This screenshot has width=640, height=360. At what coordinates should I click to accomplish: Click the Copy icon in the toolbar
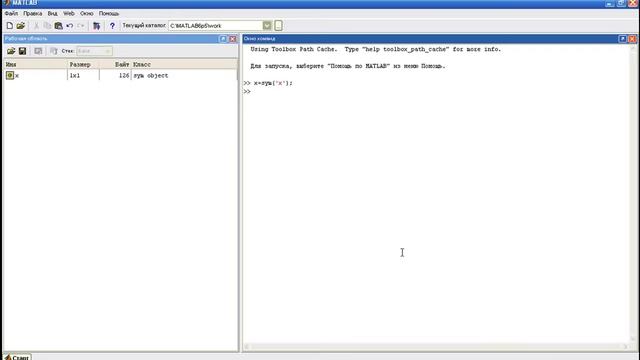(x=47, y=26)
